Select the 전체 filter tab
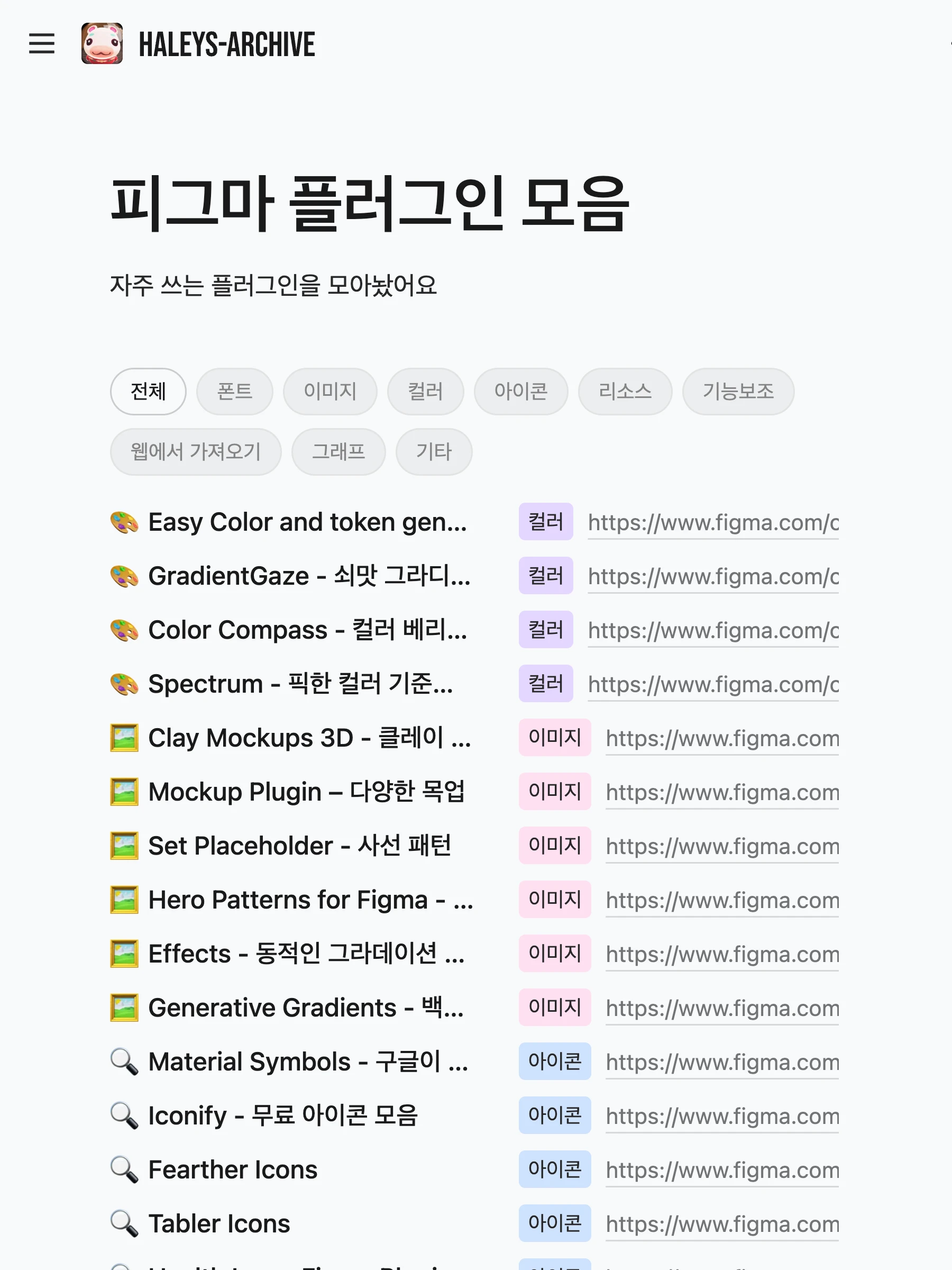The image size is (952, 1270). (x=148, y=392)
